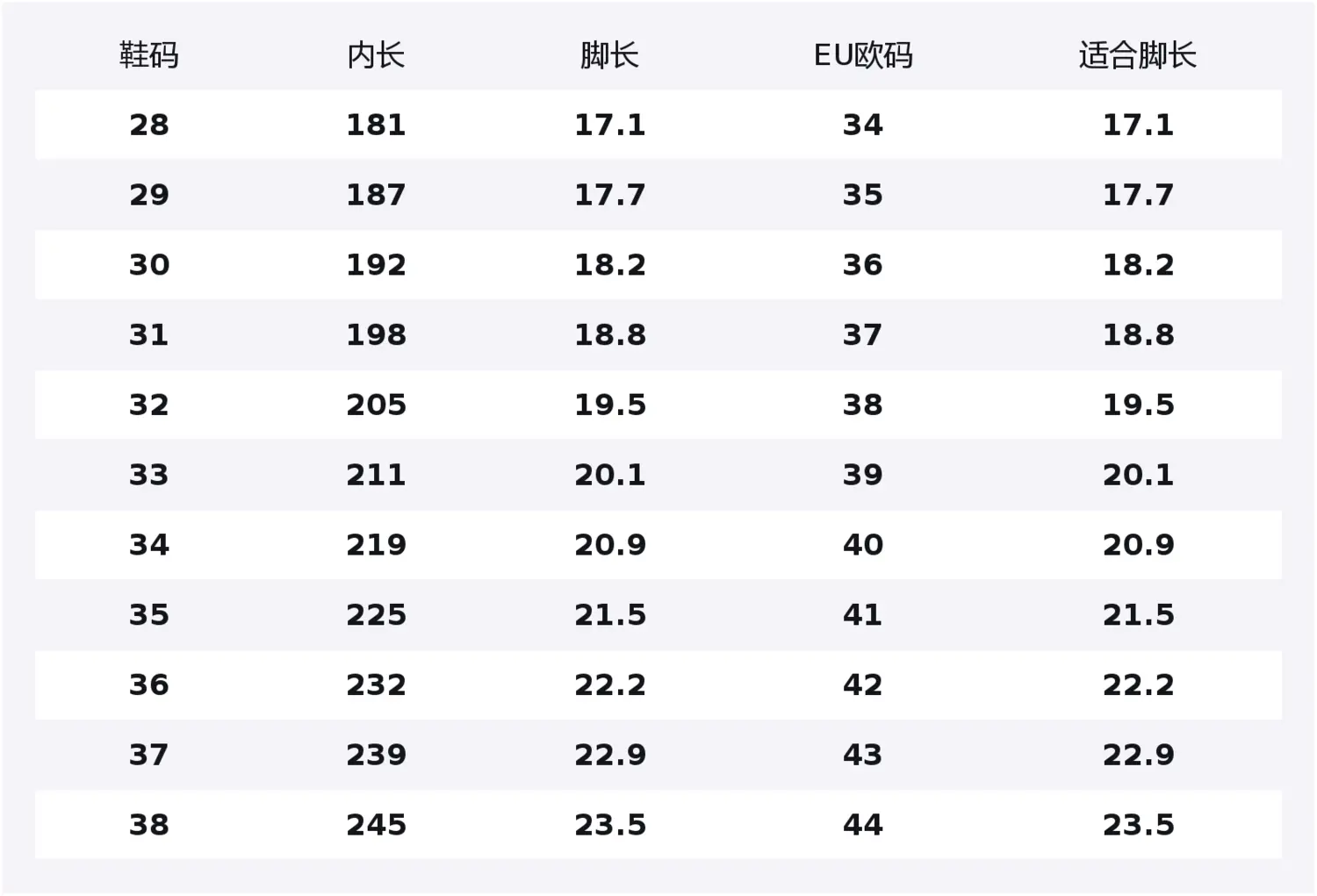The image size is (1317, 896).
Task: Click shoe size 30 in first column
Action: [149, 265]
